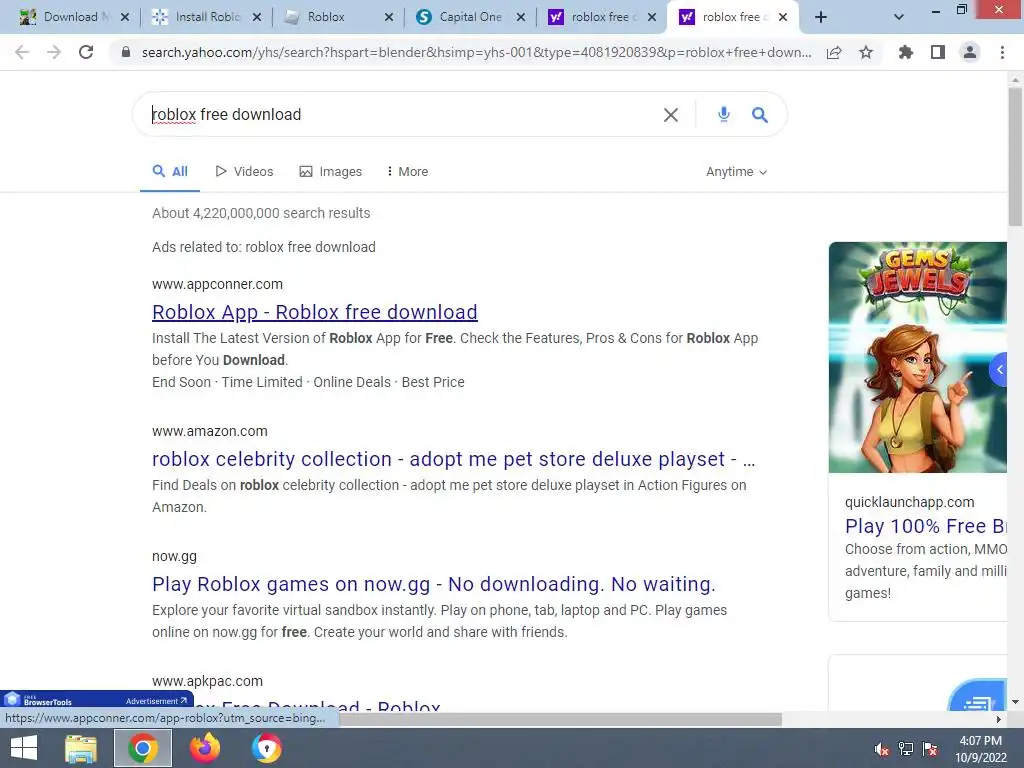Click the side ad carousel arrow
The width and height of the screenshot is (1024, 768).
coord(999,370)
